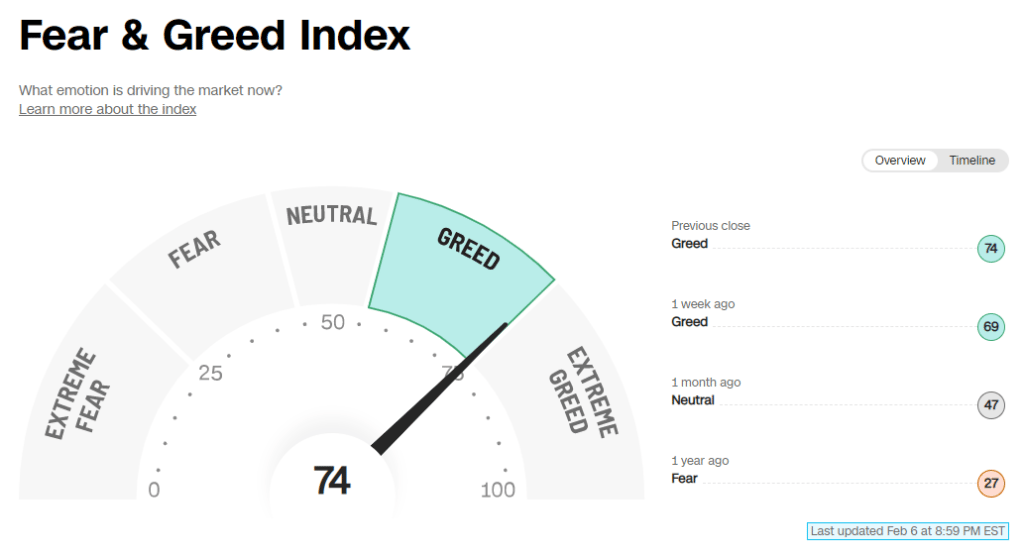Click the Previous close Greed label
The image size is (1024, 558).
(690, 244)
